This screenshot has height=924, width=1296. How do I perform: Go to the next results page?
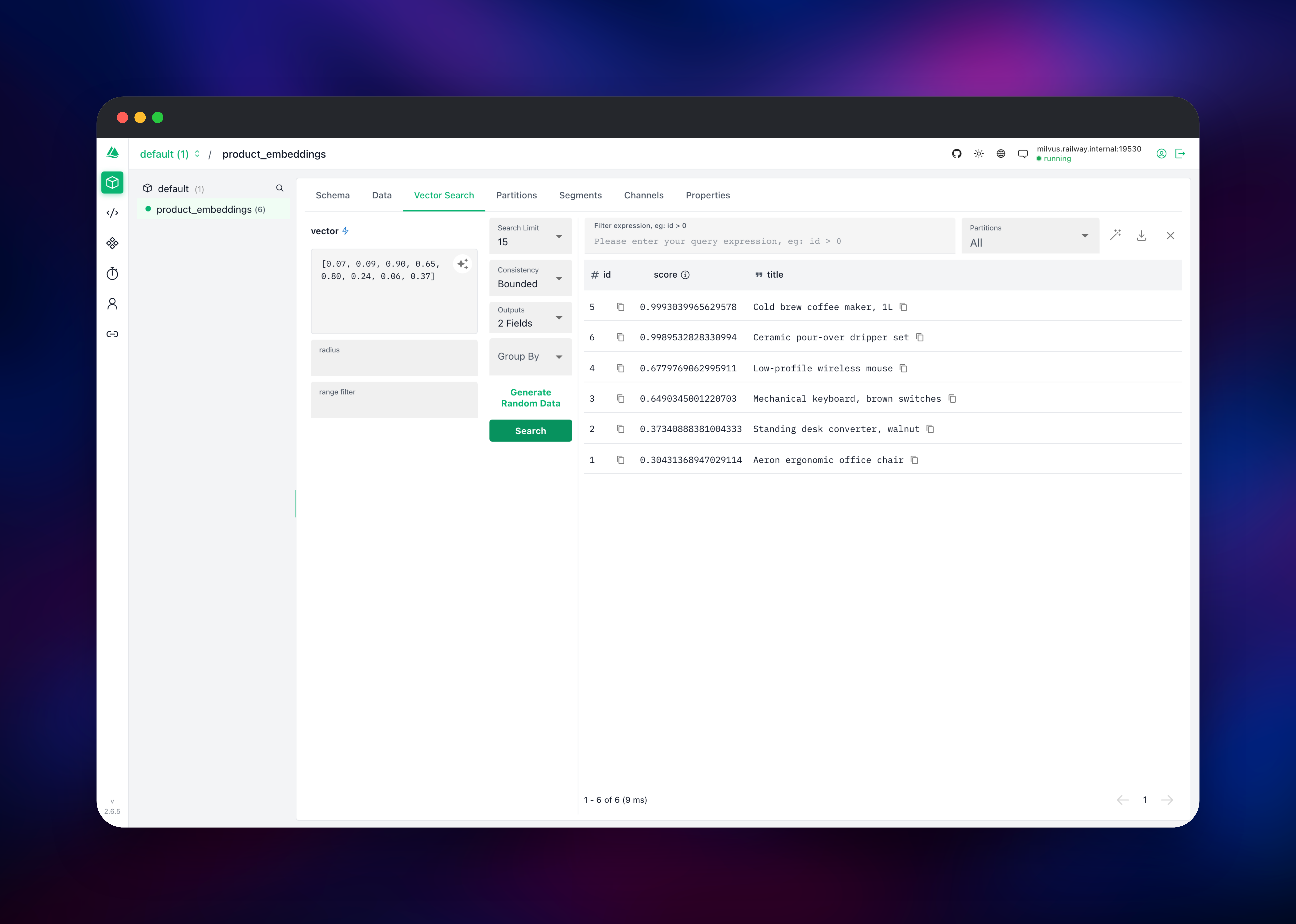[x=1167, y=800]
